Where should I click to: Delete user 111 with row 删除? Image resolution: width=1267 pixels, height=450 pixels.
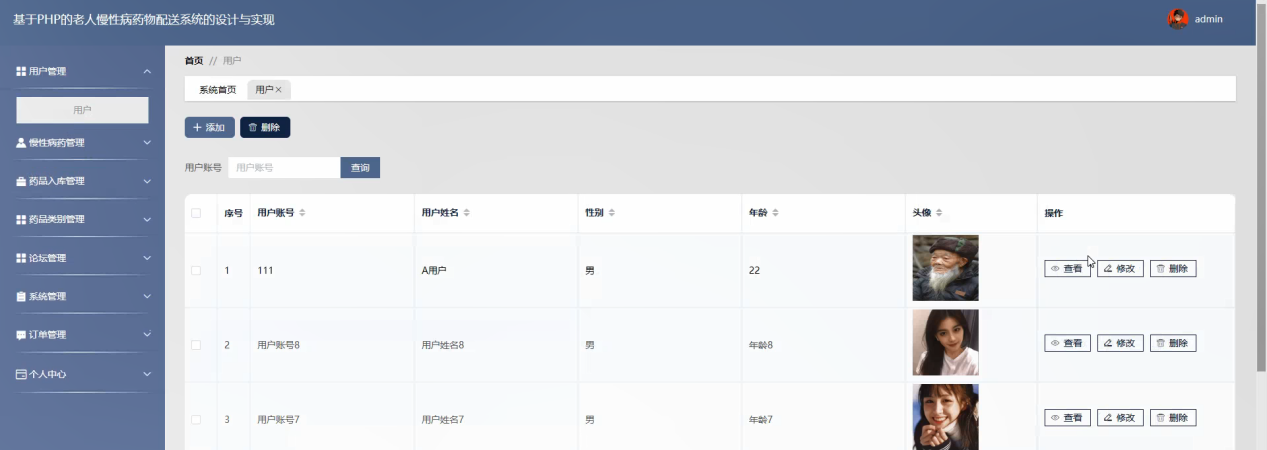point(1173,269)
